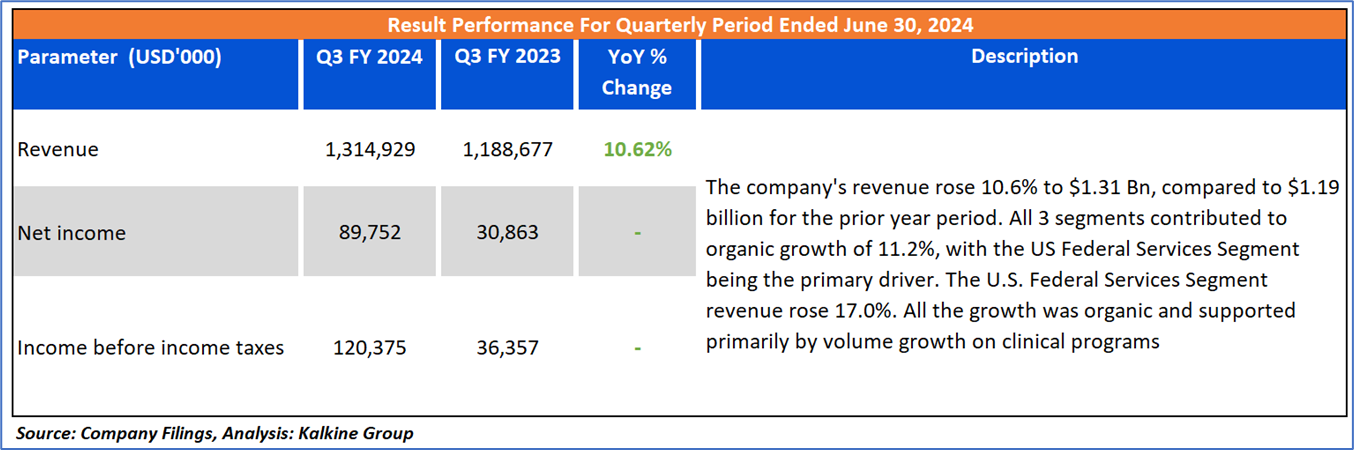Select the pre-tax income value 120,375

pyautogui.click(x=370, y=348)
